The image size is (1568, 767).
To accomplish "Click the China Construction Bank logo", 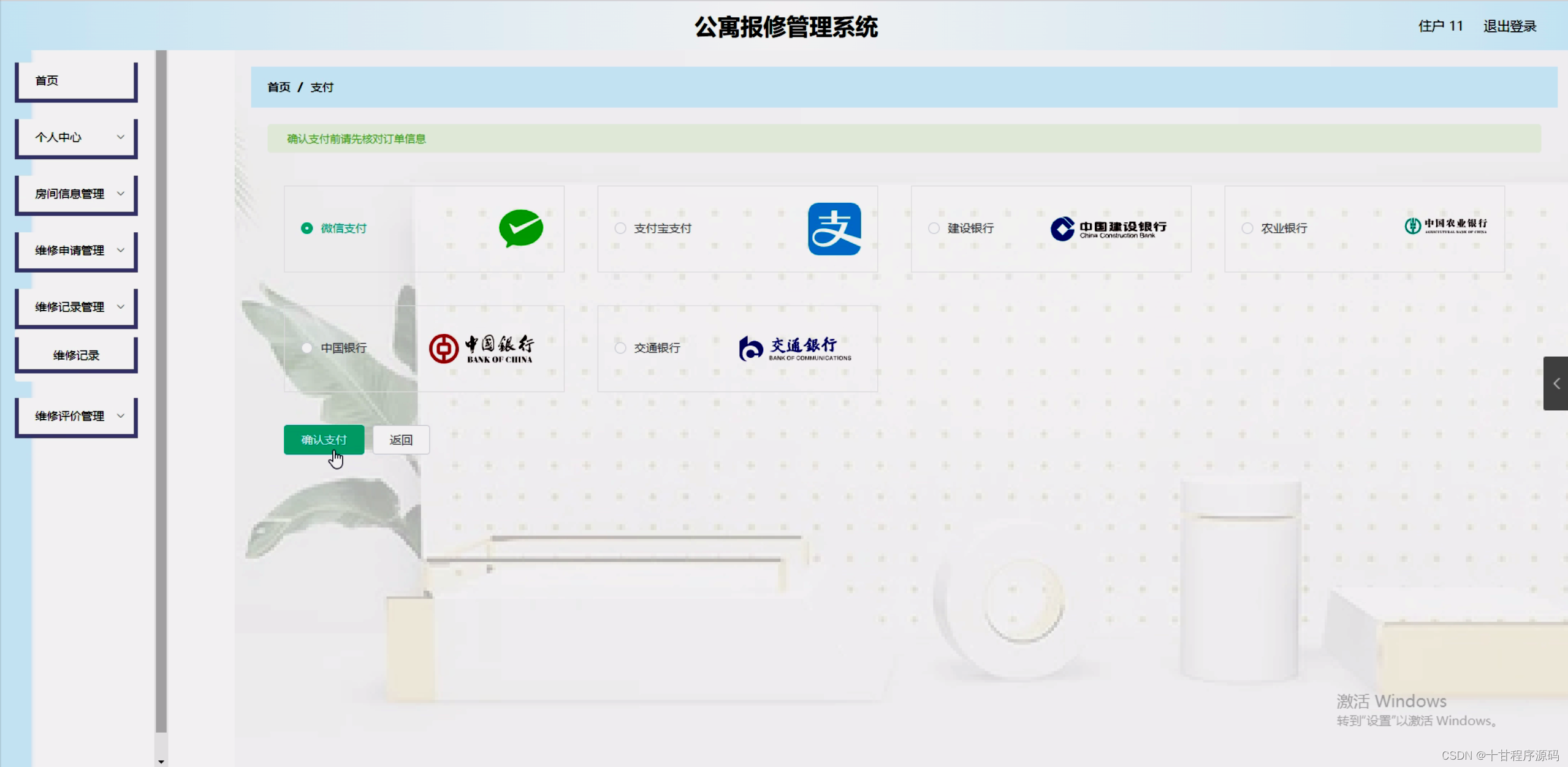I will pos(1108,229).
